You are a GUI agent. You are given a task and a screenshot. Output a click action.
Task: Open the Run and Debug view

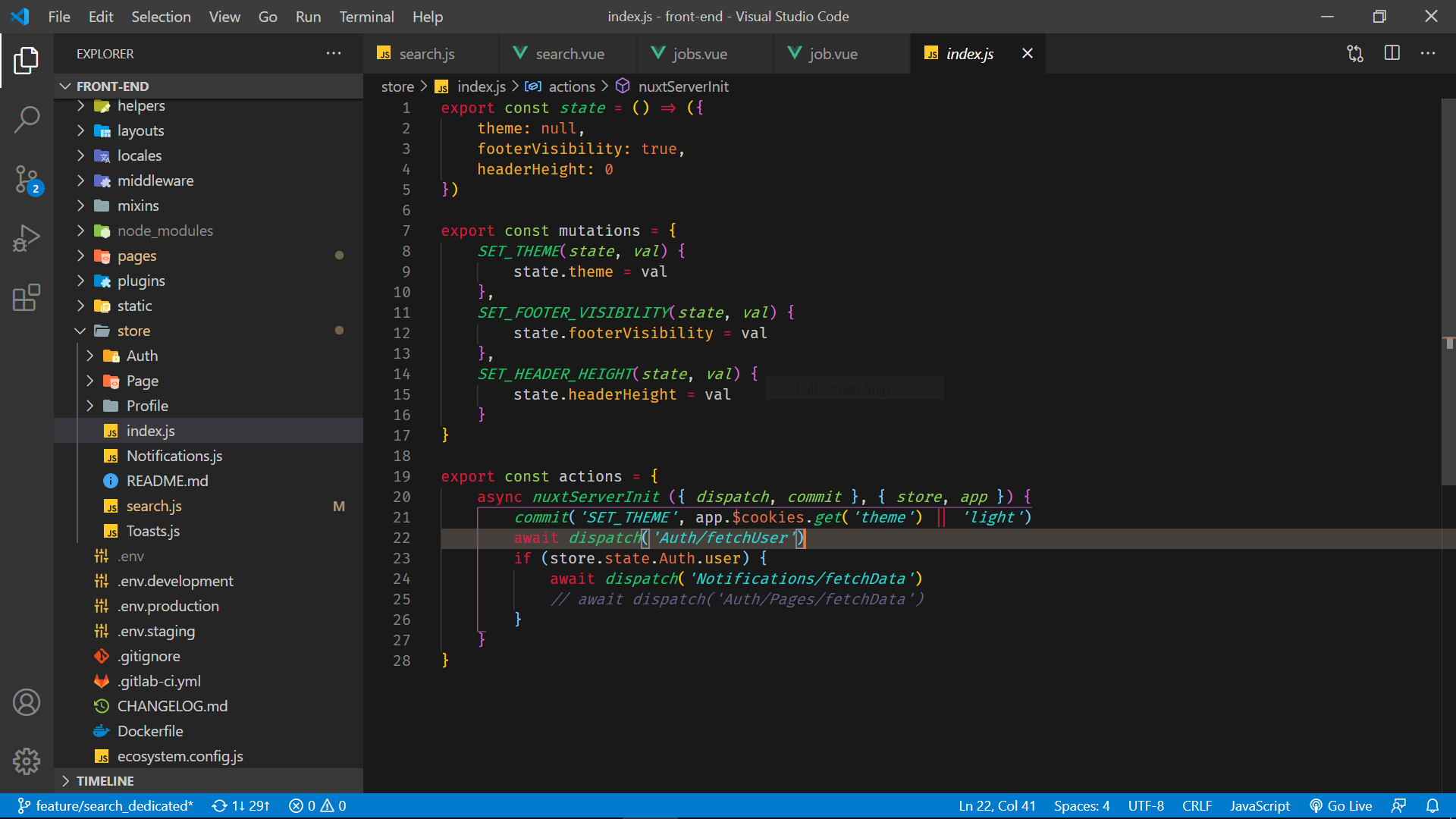pyautogui.click(x=27, y=237)
